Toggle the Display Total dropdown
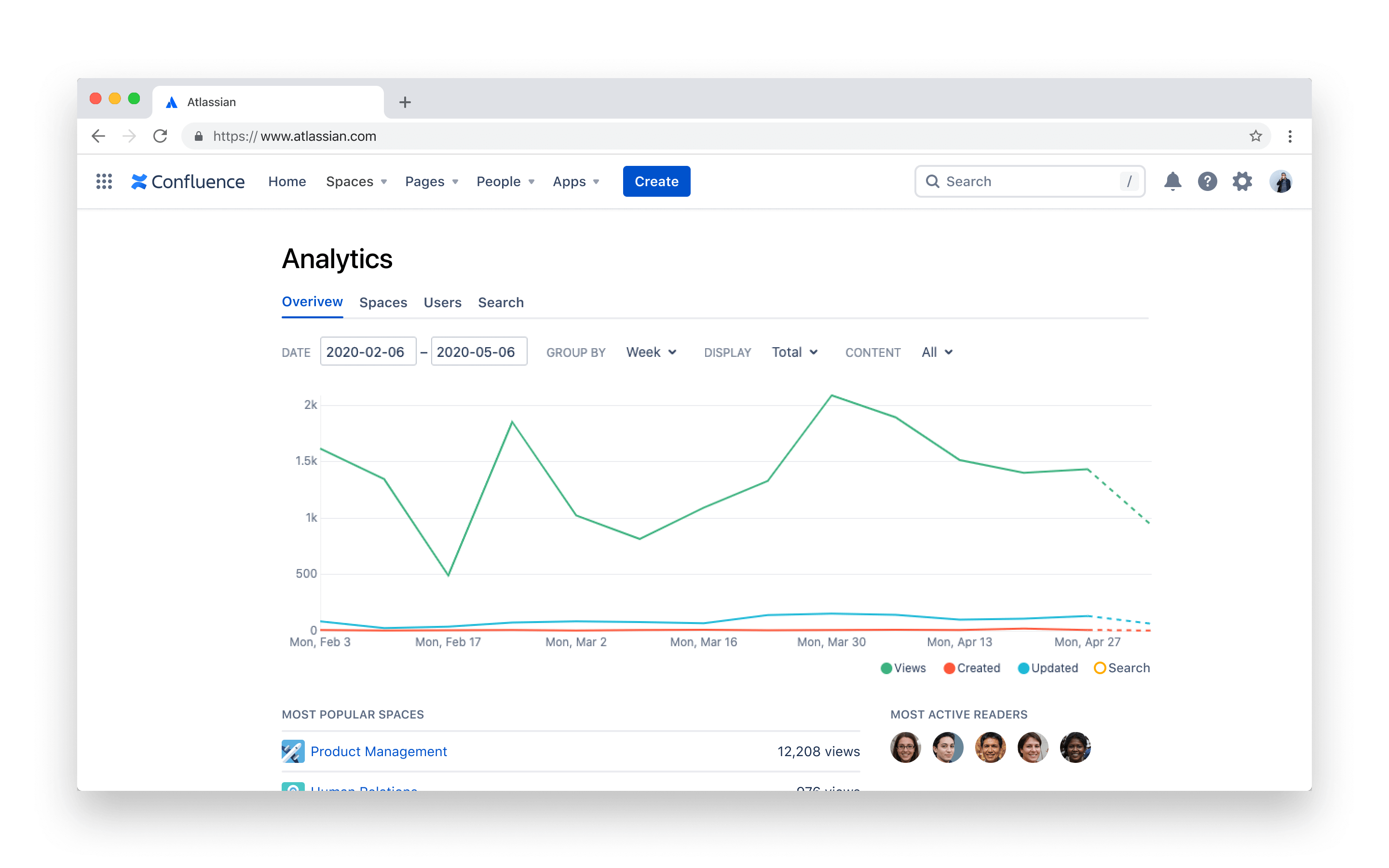Viewport: 1389px width, 868px height. (795, 352)
